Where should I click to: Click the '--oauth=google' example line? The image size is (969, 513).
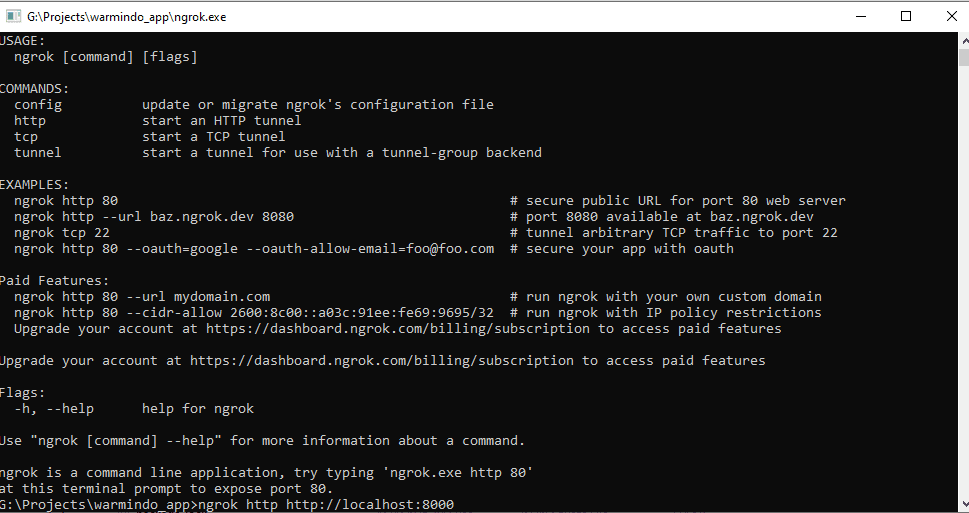254,248
